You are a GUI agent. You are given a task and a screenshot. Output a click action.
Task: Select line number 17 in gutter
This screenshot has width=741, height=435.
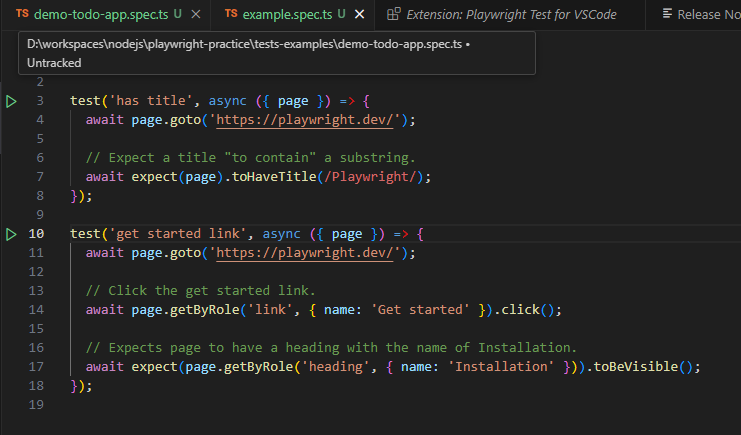click(36, 367)
